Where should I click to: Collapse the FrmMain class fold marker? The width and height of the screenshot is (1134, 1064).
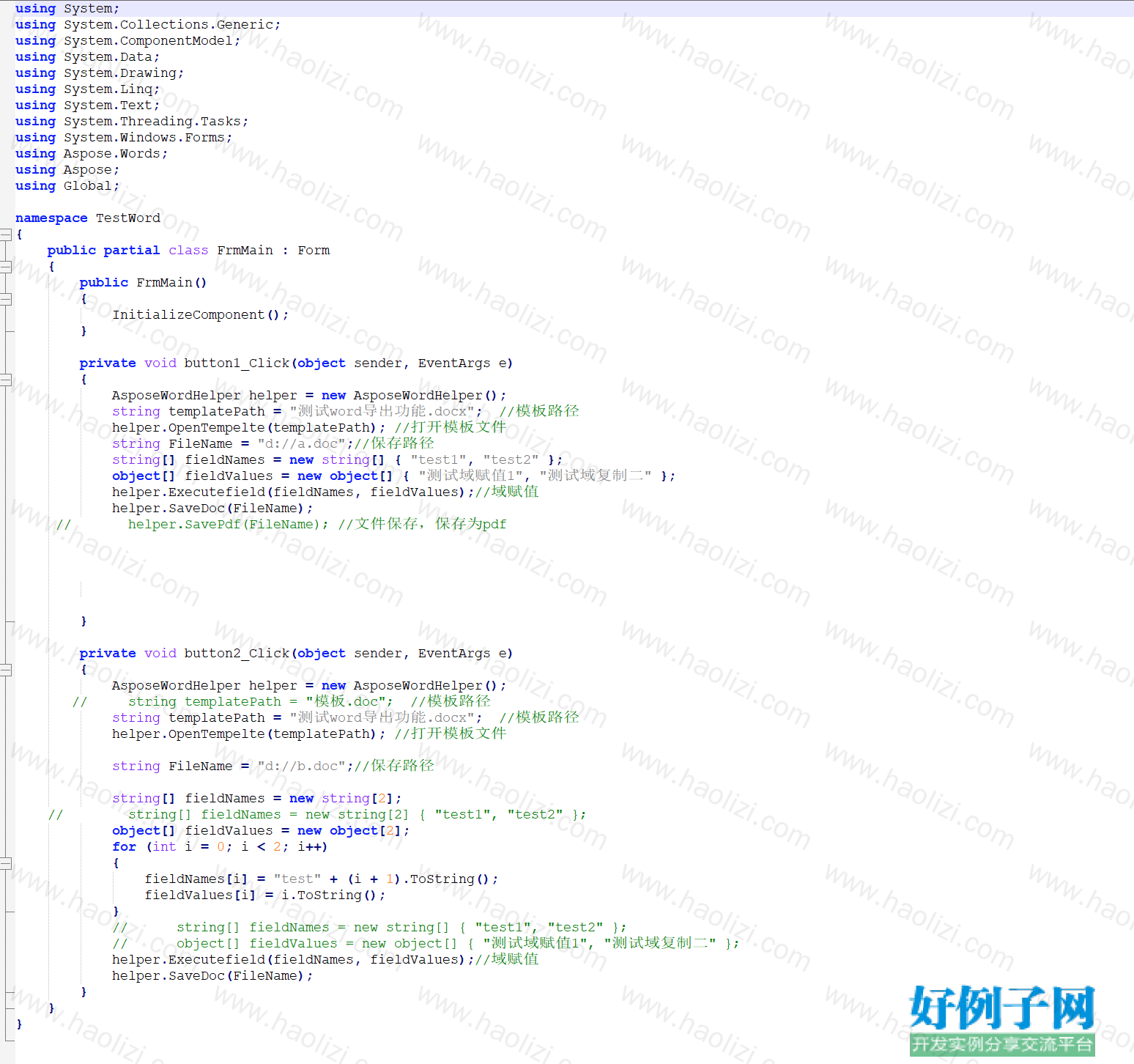click(x=6, y=267)
